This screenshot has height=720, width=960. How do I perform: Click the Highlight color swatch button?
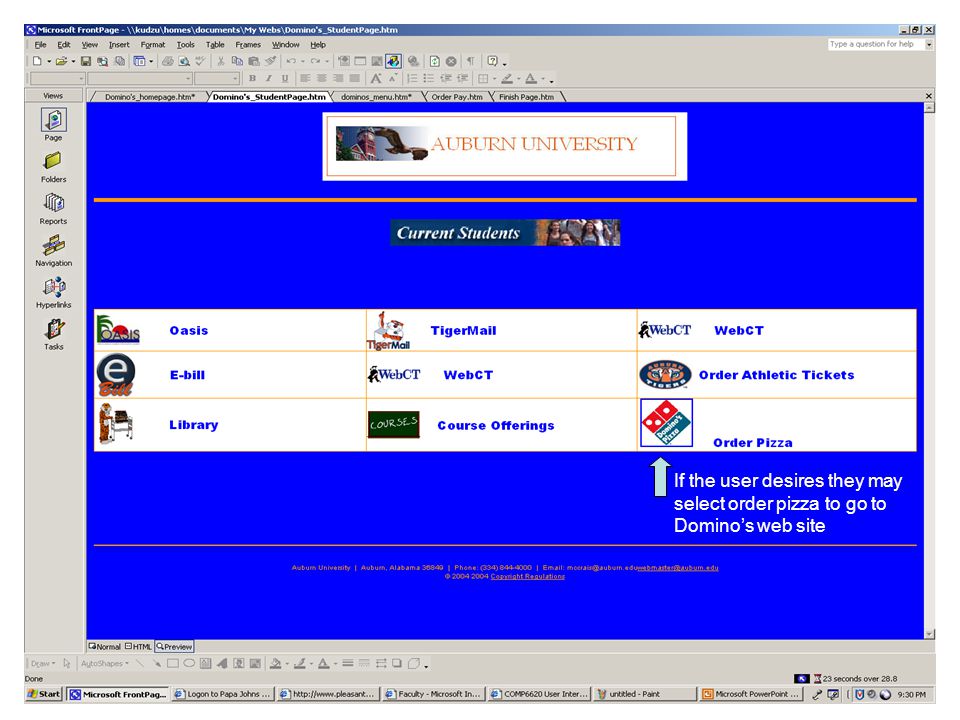pyautogui.click(x=507, y=78)
